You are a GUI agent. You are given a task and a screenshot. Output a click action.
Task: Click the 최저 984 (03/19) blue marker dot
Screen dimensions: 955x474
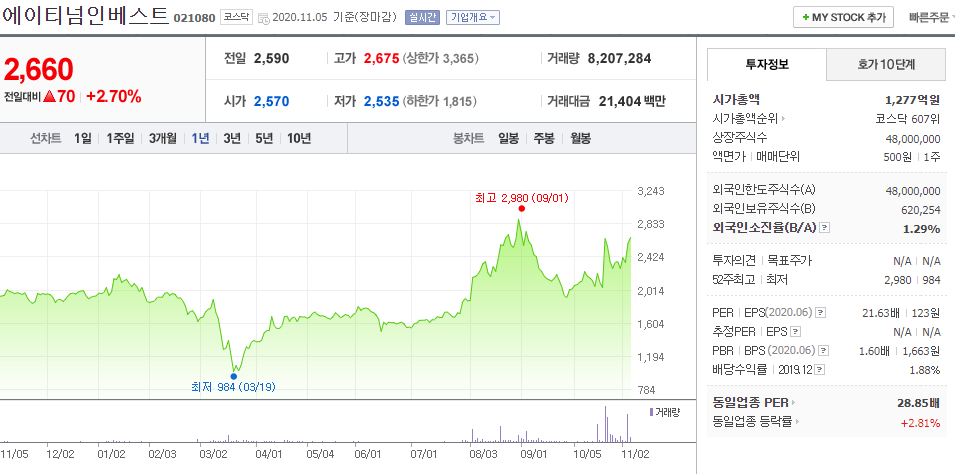pos(233,377)
